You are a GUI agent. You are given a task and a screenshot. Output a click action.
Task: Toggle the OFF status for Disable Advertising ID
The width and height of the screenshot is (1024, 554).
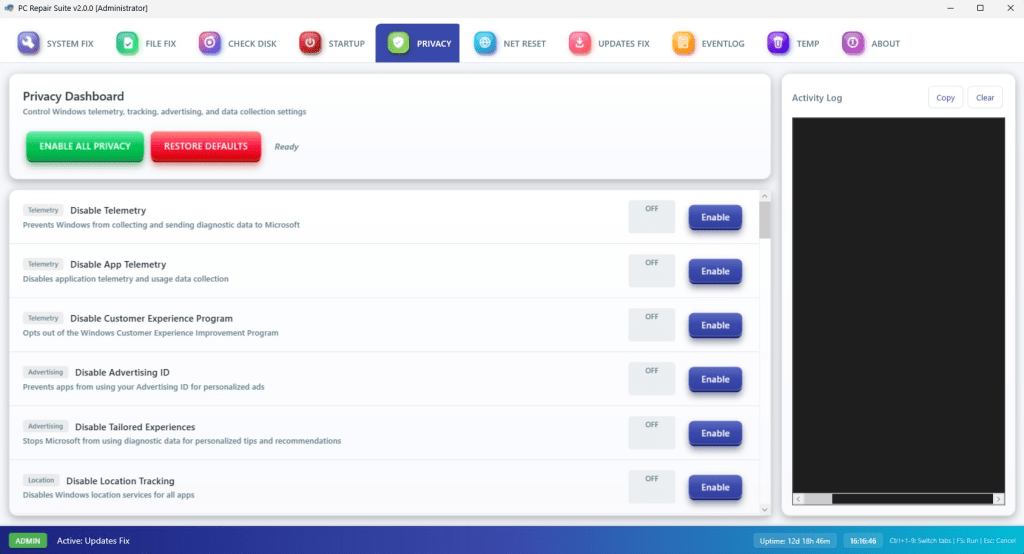tap(651, 378)
